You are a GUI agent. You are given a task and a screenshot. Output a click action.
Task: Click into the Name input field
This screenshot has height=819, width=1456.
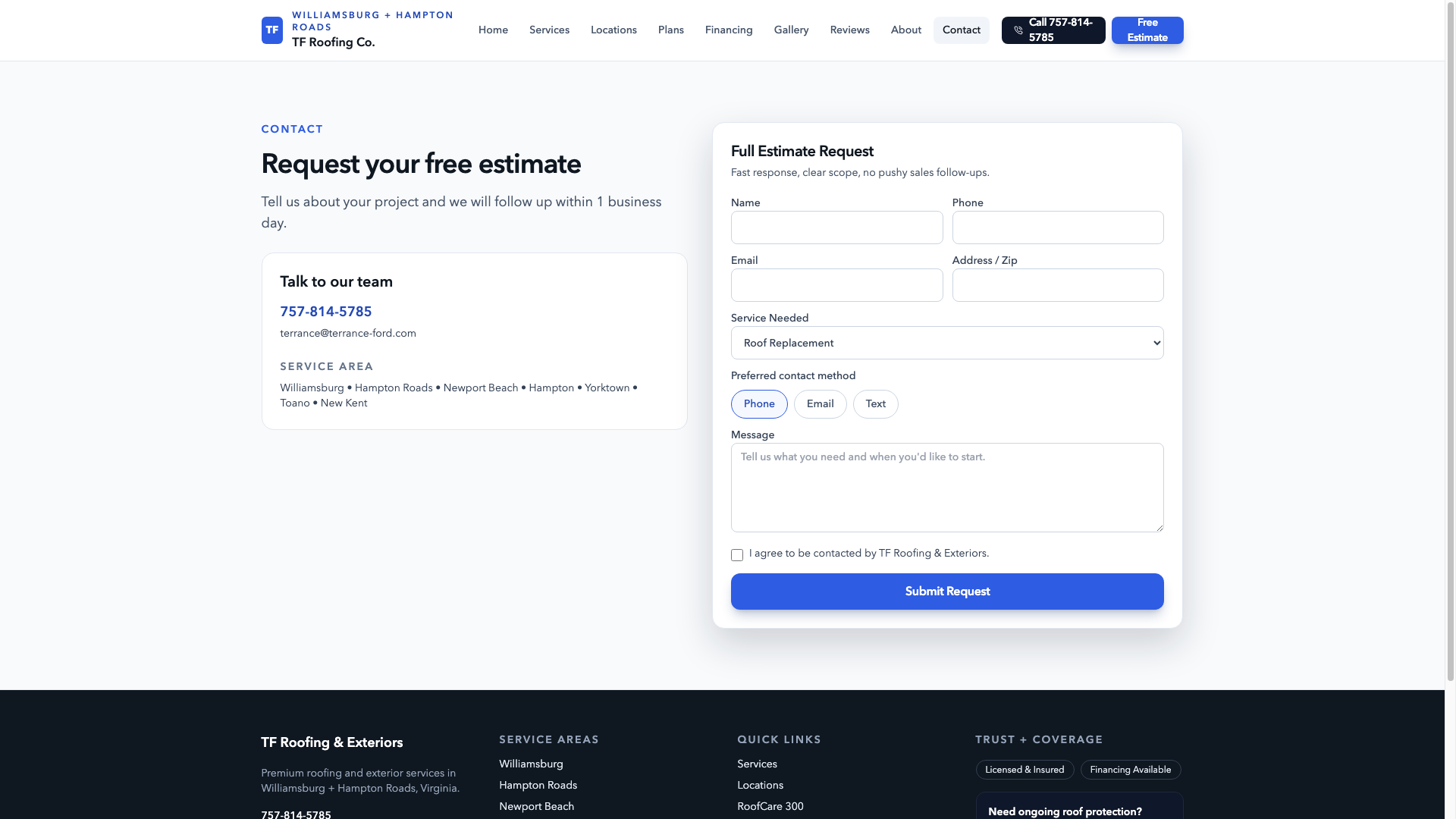click(836, 227)
